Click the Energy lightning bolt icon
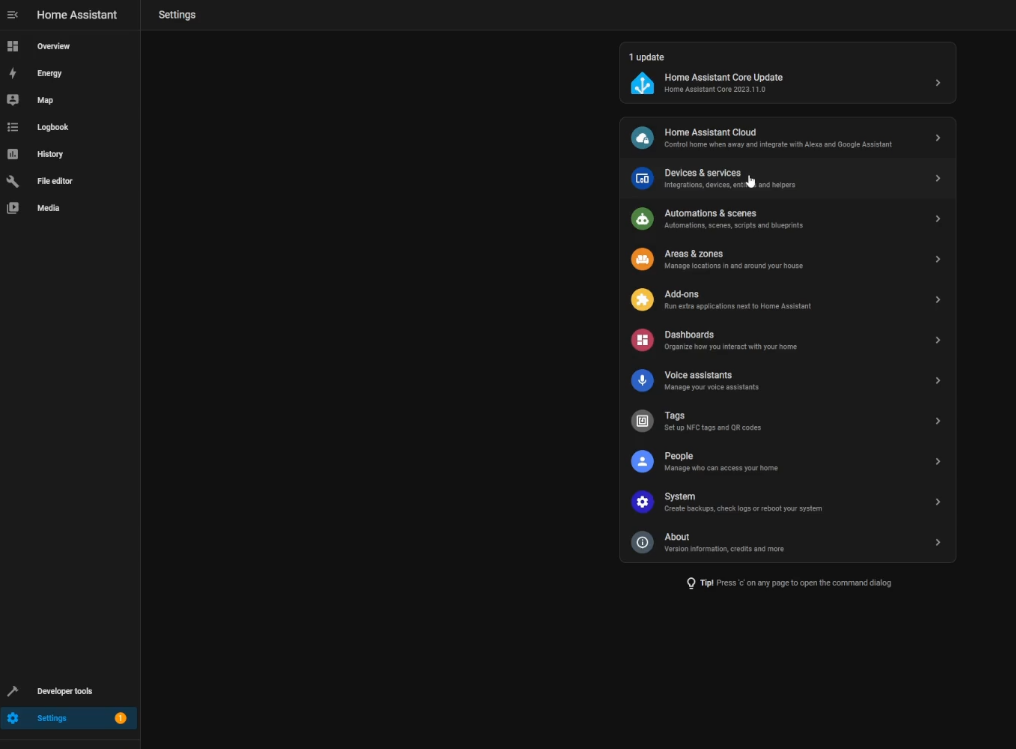The width and height of the screenshot is (1016, 749). [x=12, y=73]
